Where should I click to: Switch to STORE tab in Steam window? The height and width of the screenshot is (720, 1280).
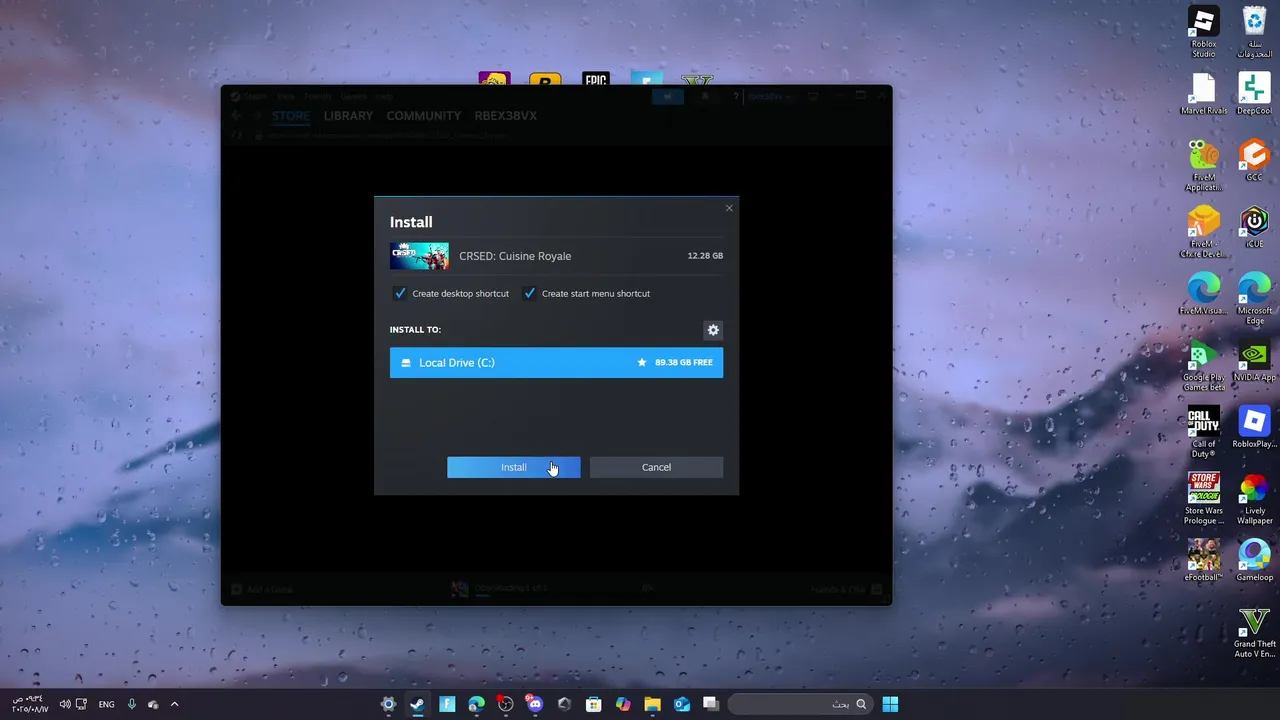coord(291,116)
